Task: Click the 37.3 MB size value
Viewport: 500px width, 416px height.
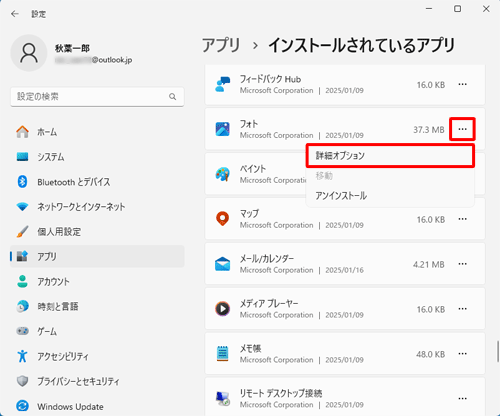Action: tap(429, 130)
